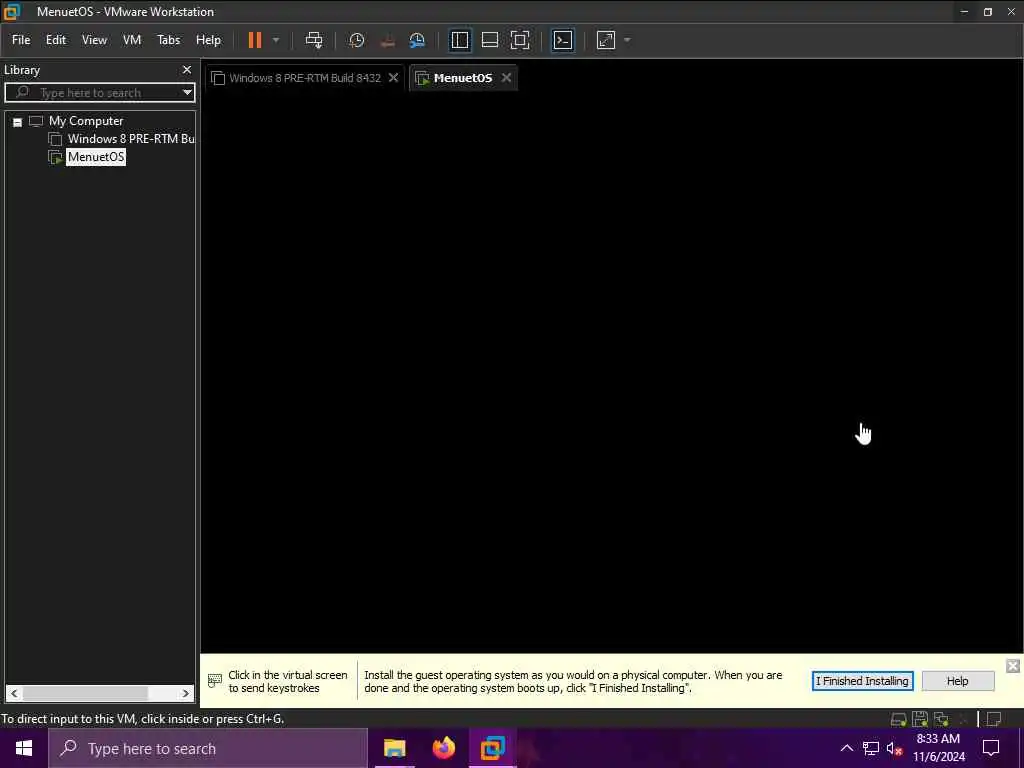Select MenuetOS in the library tree
Screen dimensions: 1024x768
tap(96, 157)
